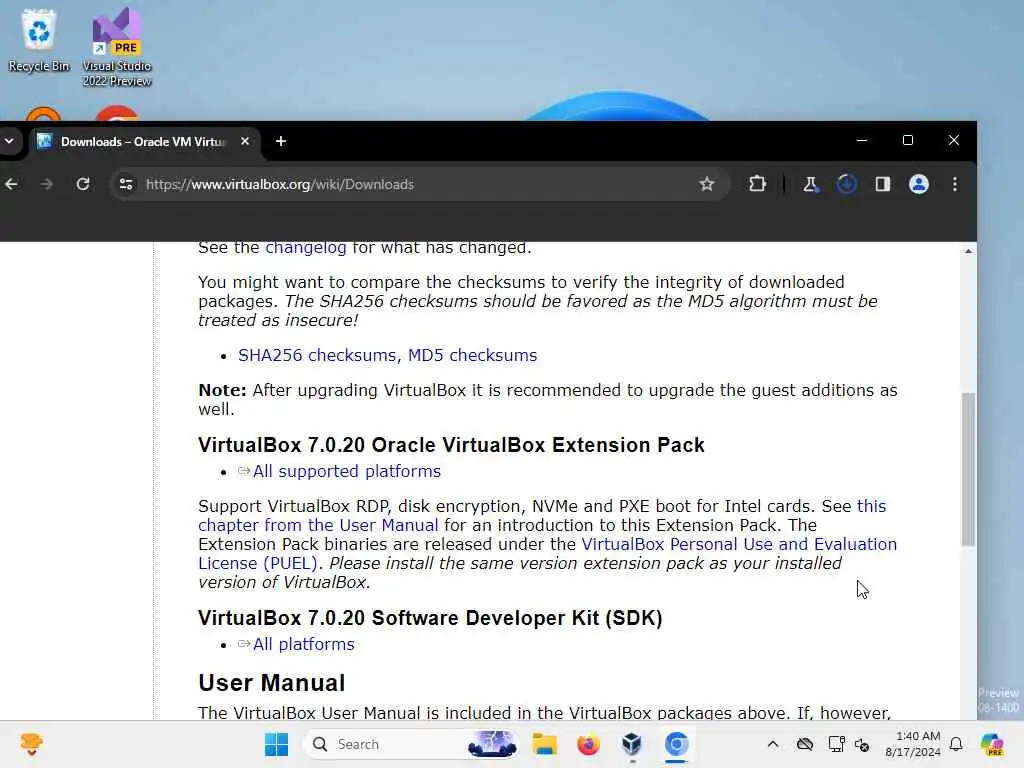Download the SDK for All platforms

[304, 645]
